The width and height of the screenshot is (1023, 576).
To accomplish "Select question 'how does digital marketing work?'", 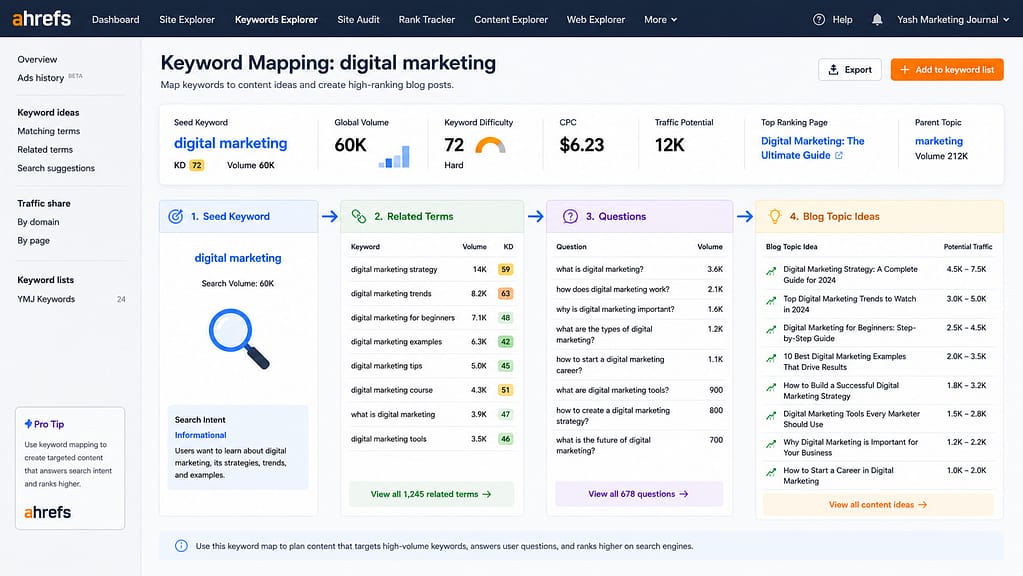I will (639, 289).
